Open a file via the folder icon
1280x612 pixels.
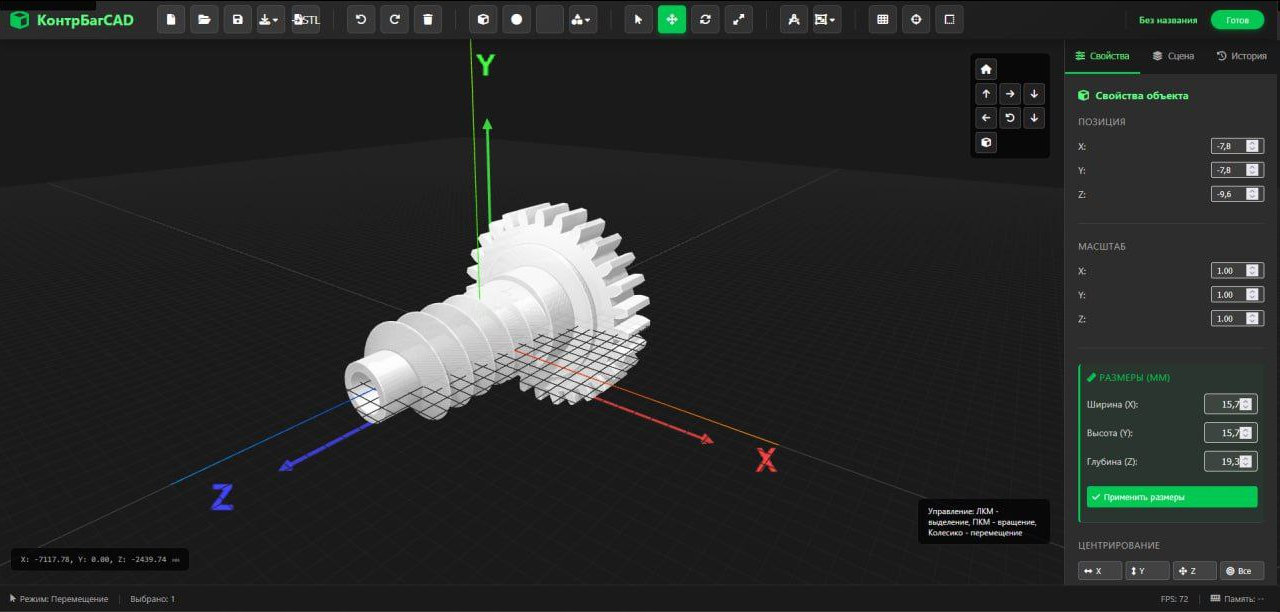pyautogui.click(x=204, y=19)
